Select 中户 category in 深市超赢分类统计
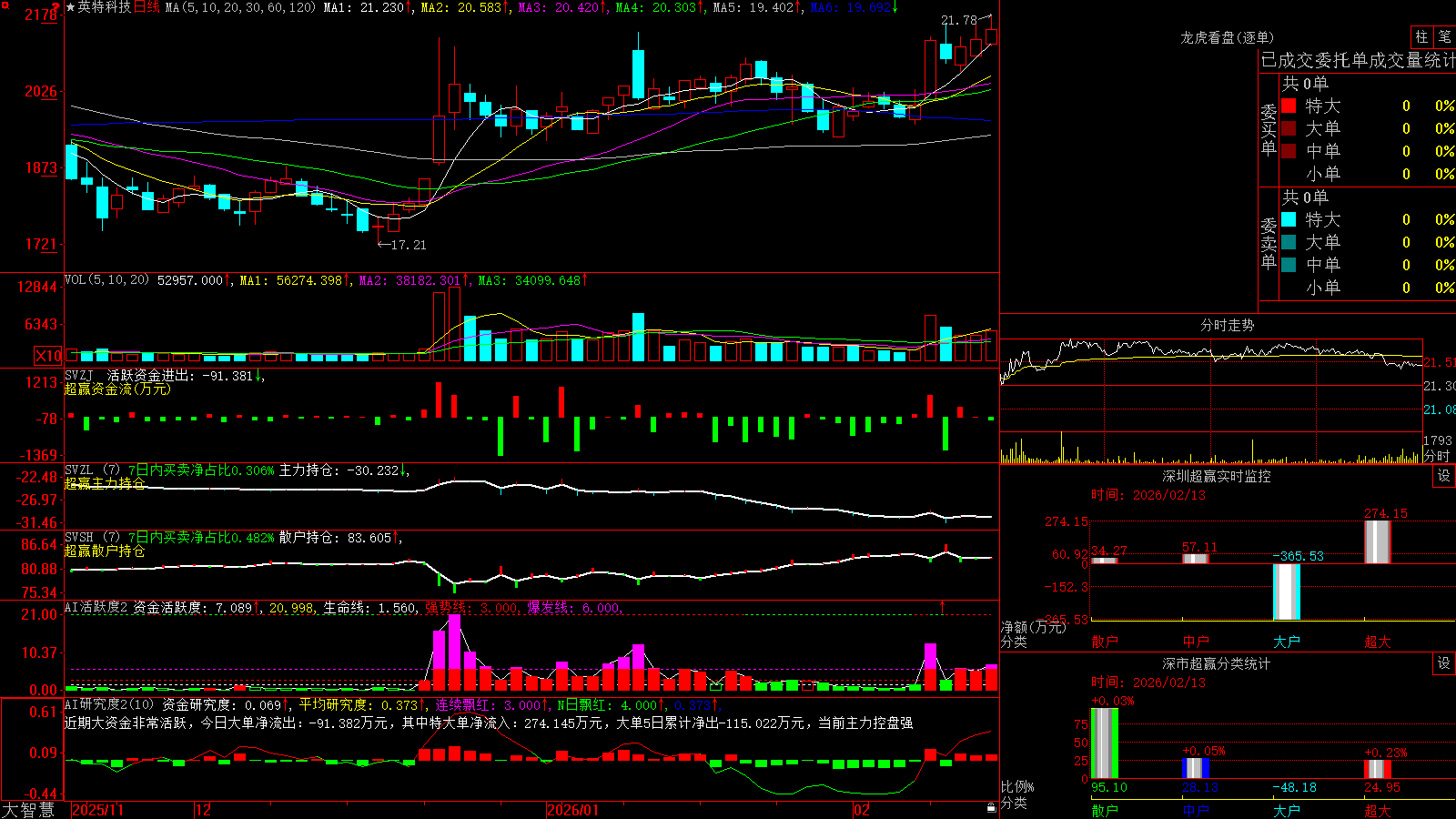Screen dimensions: 1456x819 (x=1196, y=810)
